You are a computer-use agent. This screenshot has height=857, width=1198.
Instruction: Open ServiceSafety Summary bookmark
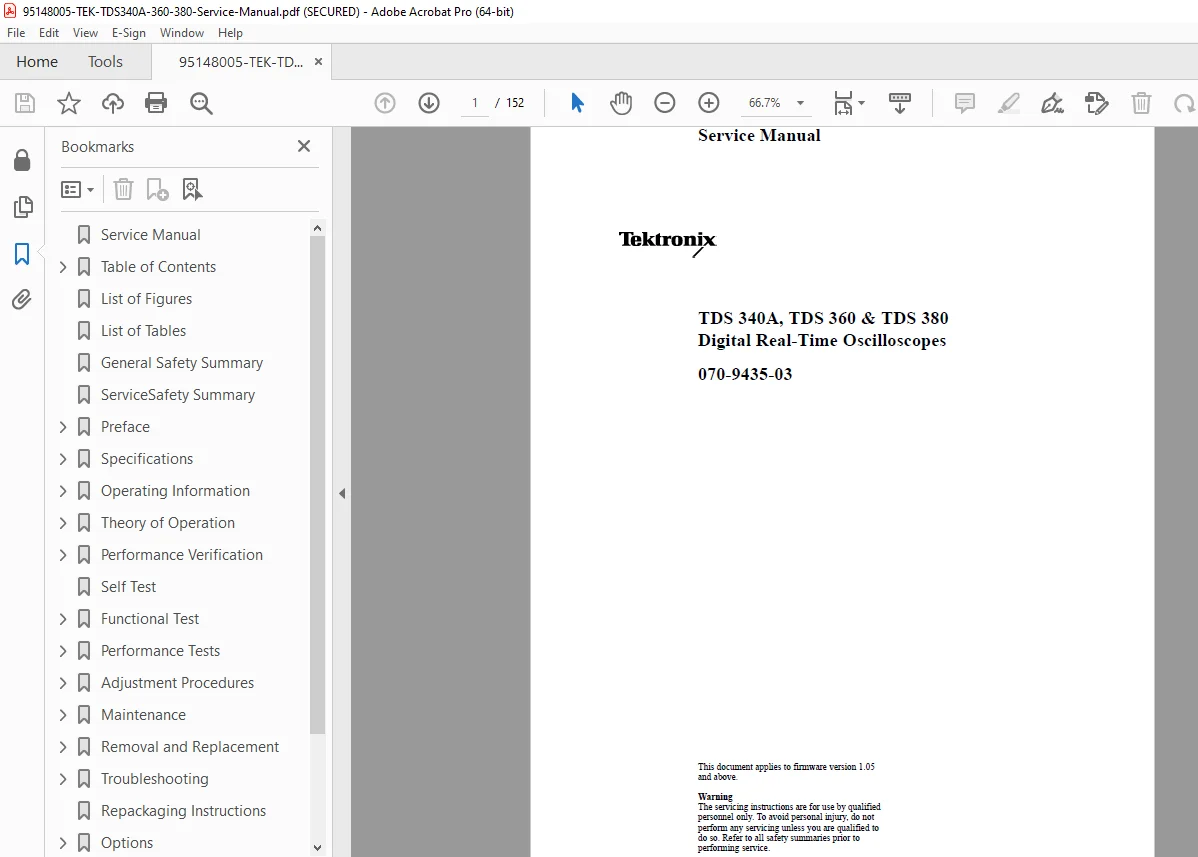click(x=178, y=395)
